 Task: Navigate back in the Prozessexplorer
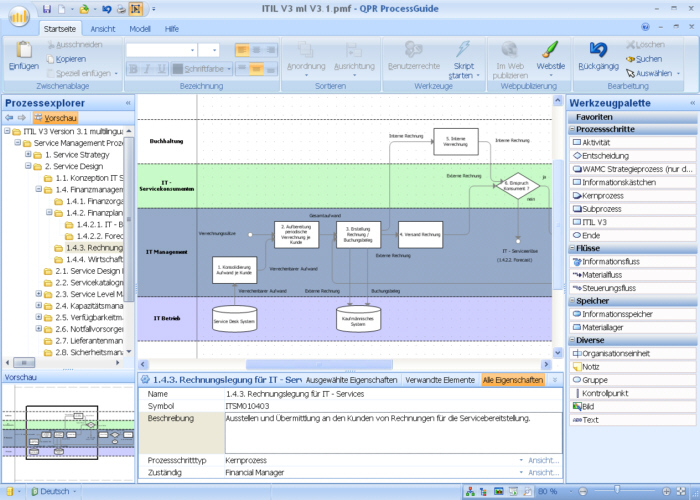(x=9, y=118)
